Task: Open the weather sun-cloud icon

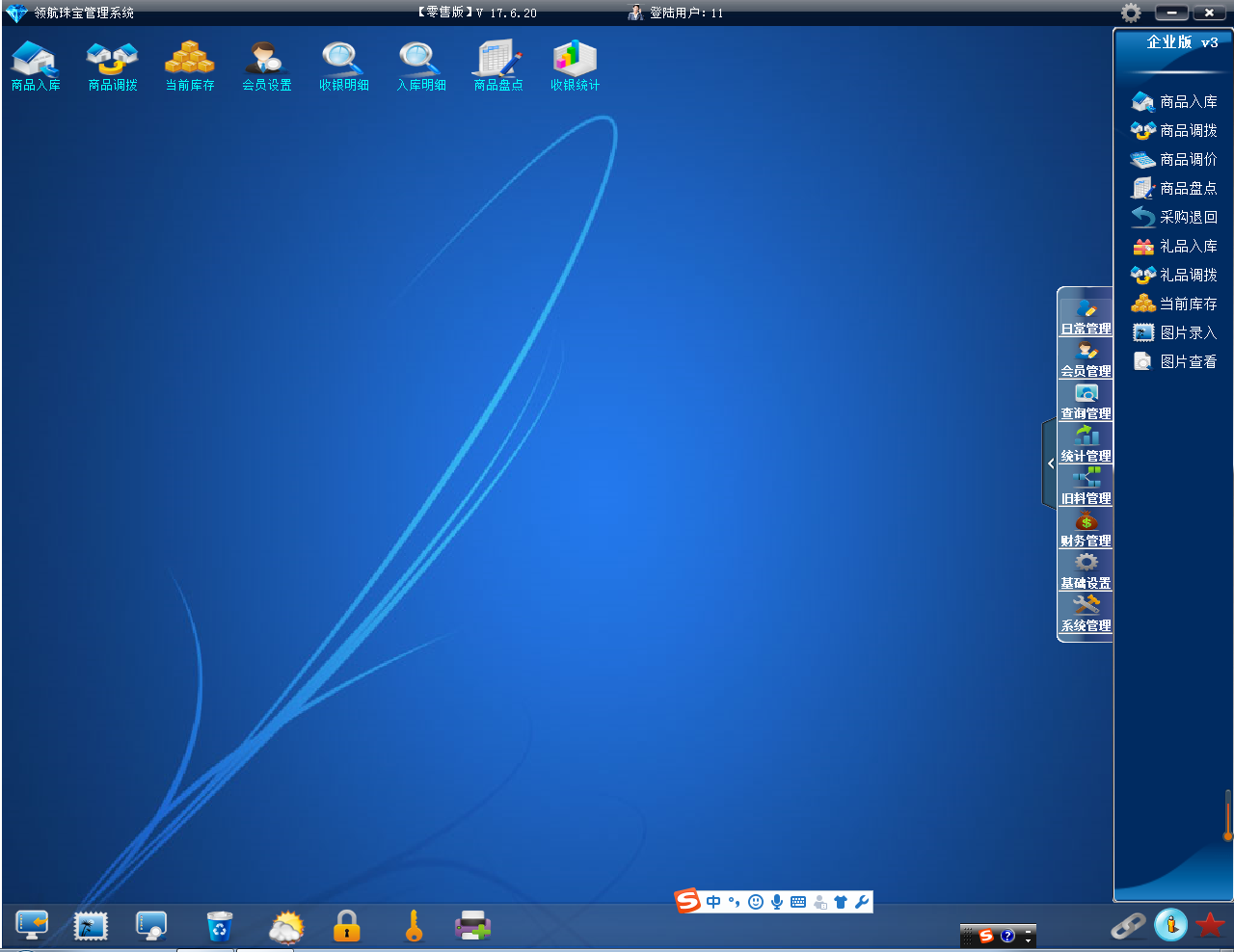Action: point(285,927)
